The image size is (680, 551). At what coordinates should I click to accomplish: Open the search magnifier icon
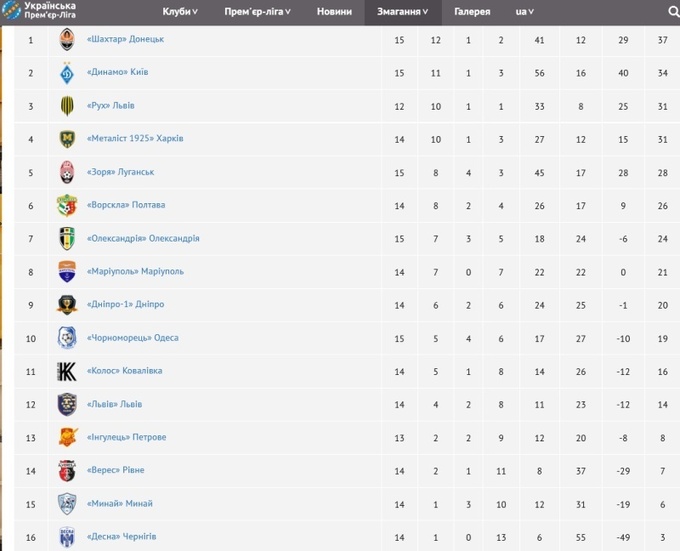(672, 12)
